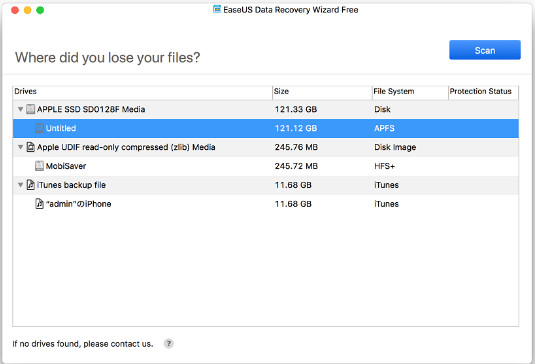Select the MobiSaver volume name
Viewport: 535px width, 364px height.
pos(66,166)
